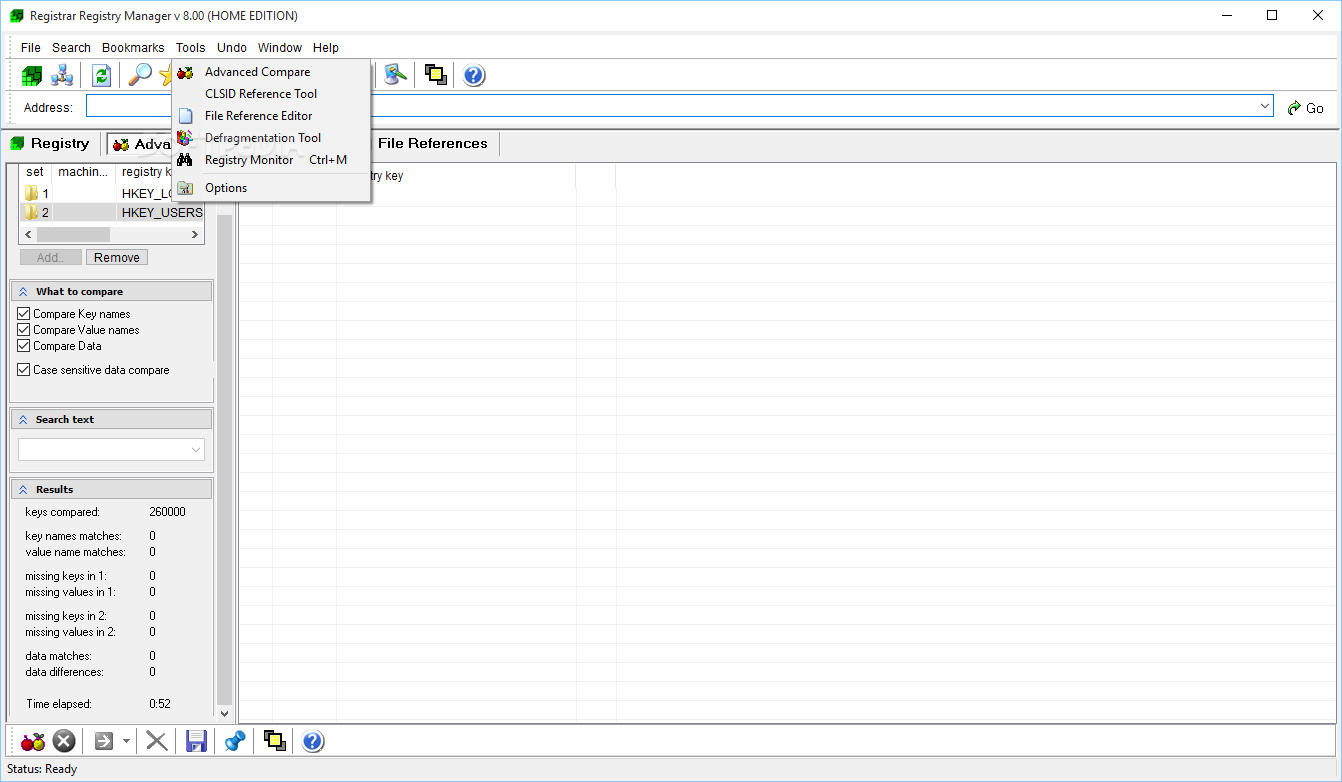Click the 'set' column header
The image size is (1342, 782).
[35, 172]
